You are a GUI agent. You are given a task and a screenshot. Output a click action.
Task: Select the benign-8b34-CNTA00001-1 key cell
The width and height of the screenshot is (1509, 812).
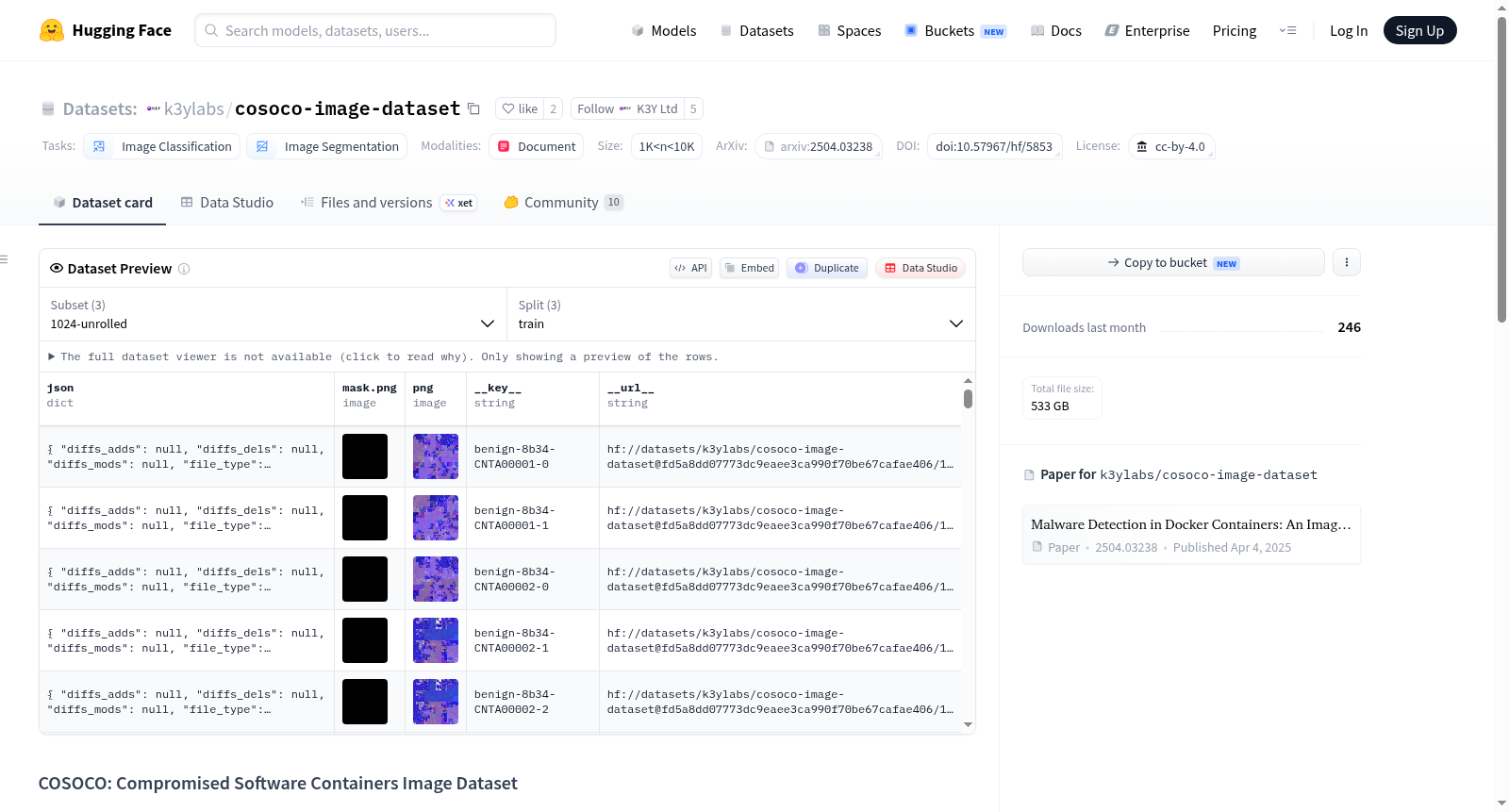click(x=533, y=518)
